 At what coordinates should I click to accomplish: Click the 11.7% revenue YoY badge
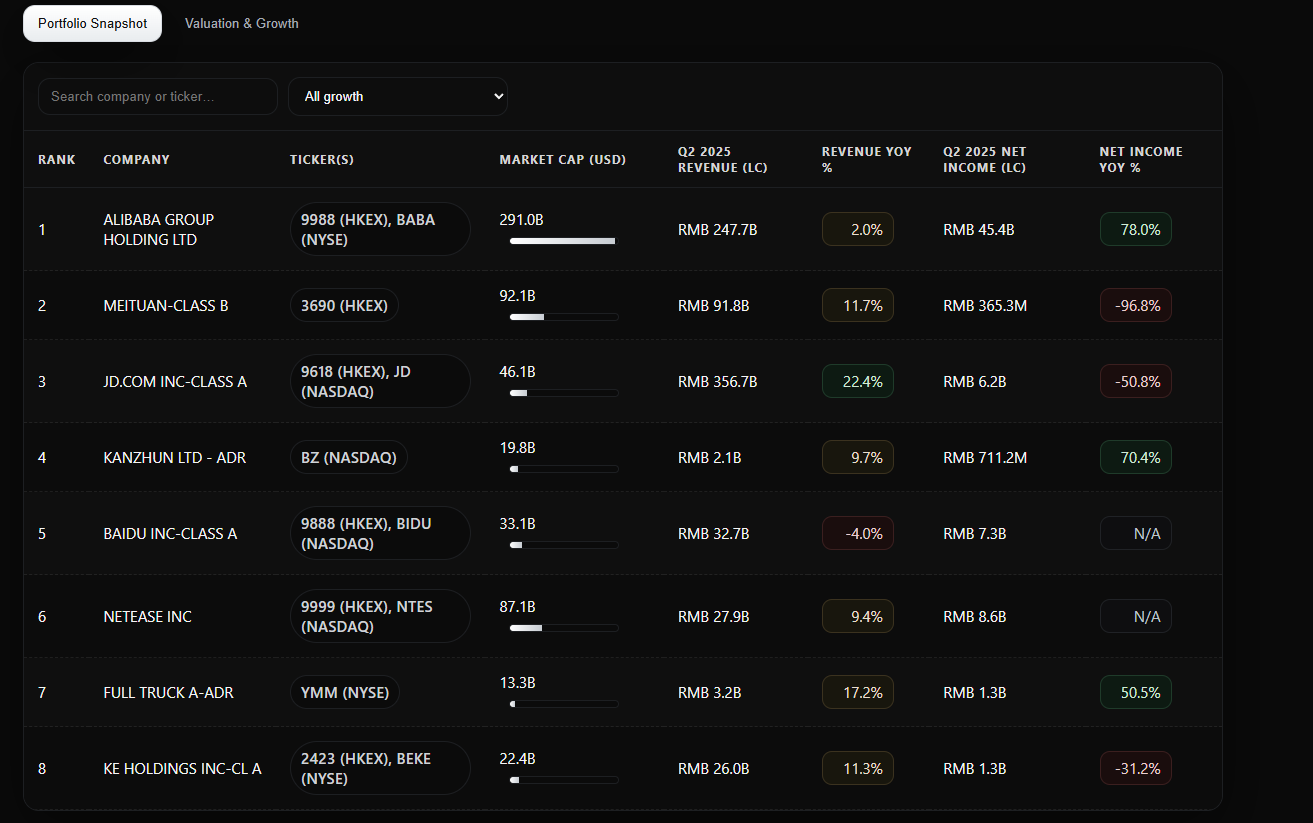click(858, 306)
